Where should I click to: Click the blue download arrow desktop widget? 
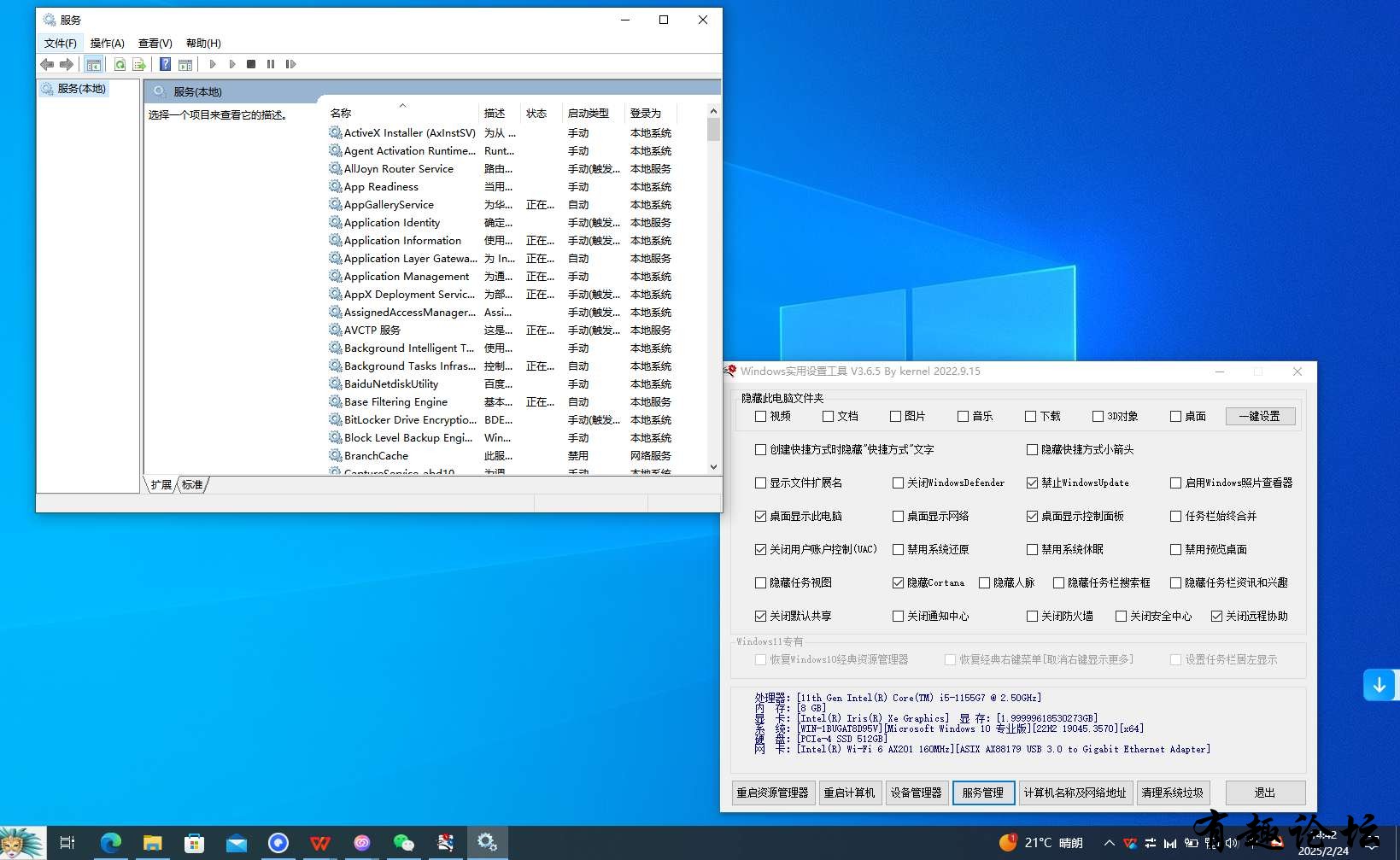coord(1379,685)
